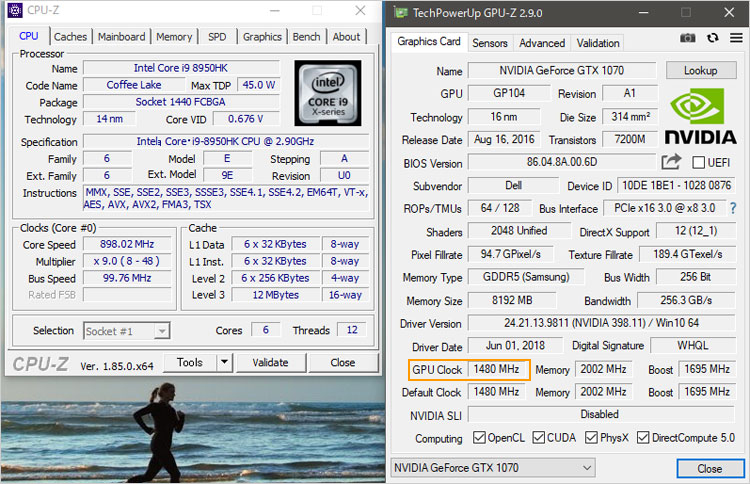
Task: Click the Subvendor value Dell
Action: coord(513,185)
